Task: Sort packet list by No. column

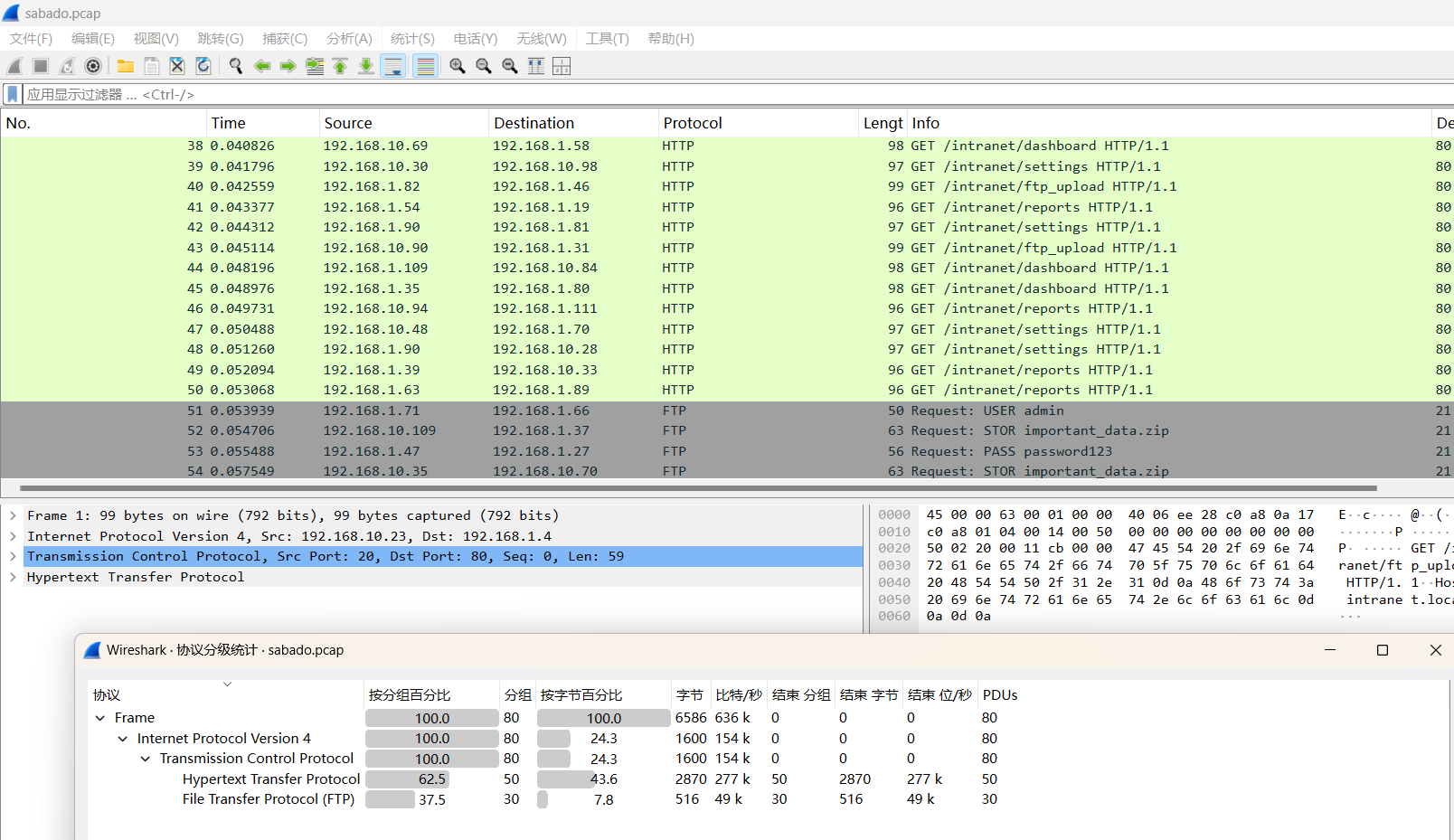Action: pos(104,123)
